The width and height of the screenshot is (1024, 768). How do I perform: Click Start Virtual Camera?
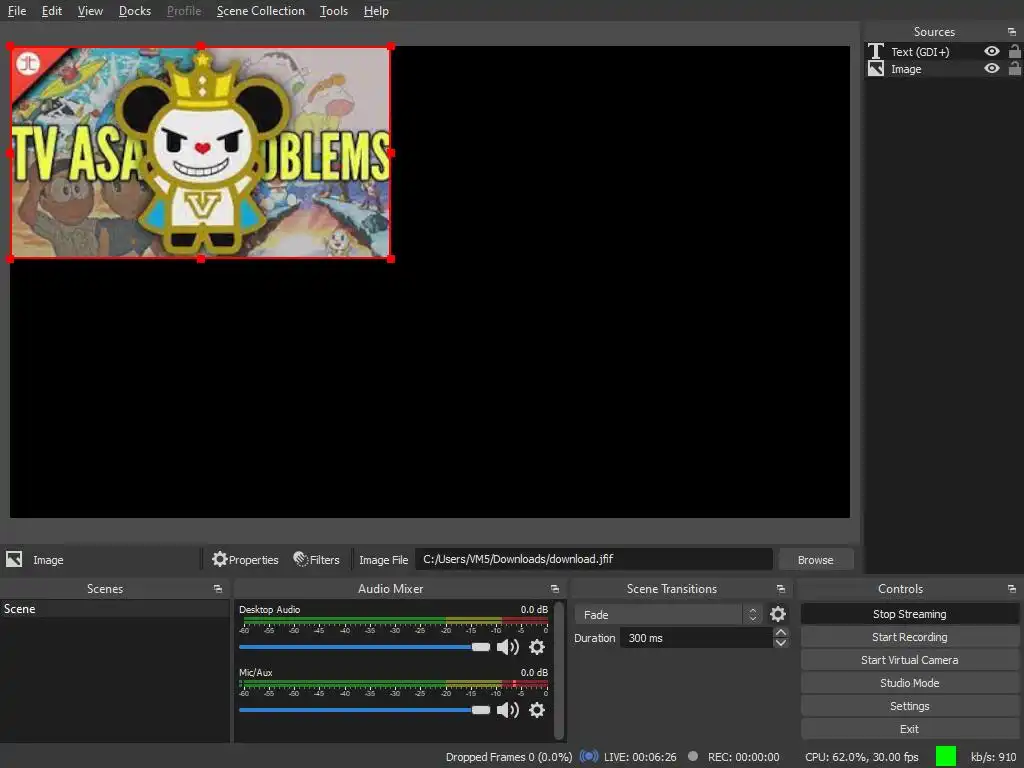(x=909, y=660)
